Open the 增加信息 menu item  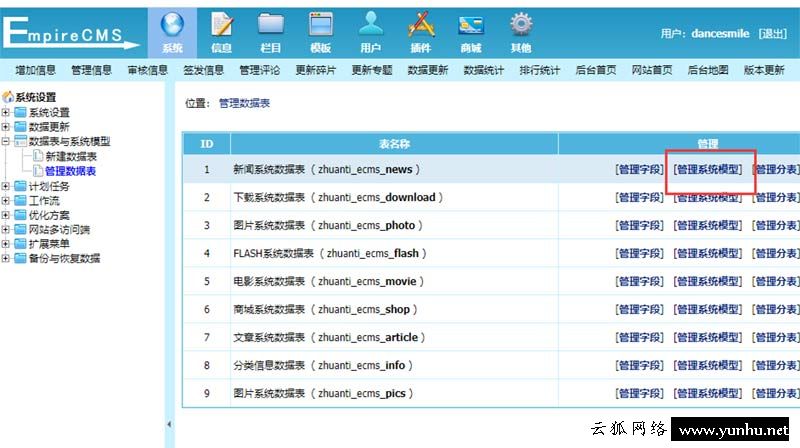pyautogui.click(x=35, y=70)
